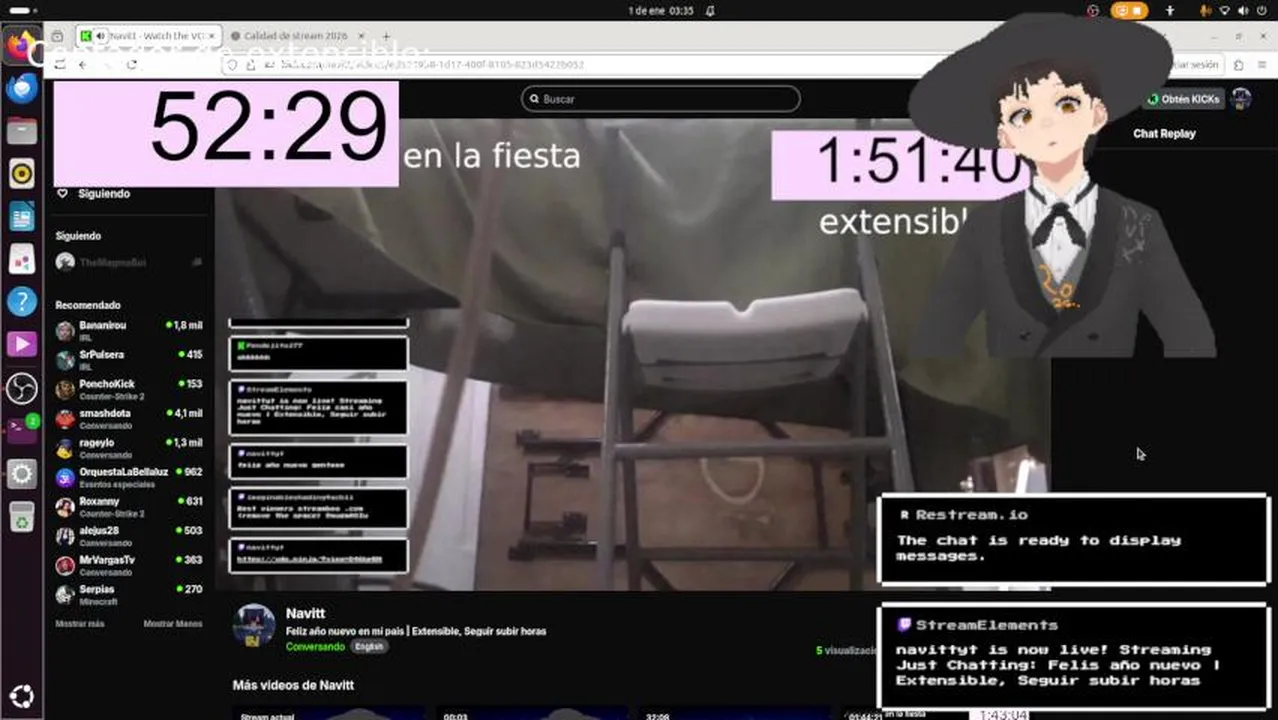Open the Trash in the dock
The width and height of the screenshot is (1278, 720).
[21, 517]
